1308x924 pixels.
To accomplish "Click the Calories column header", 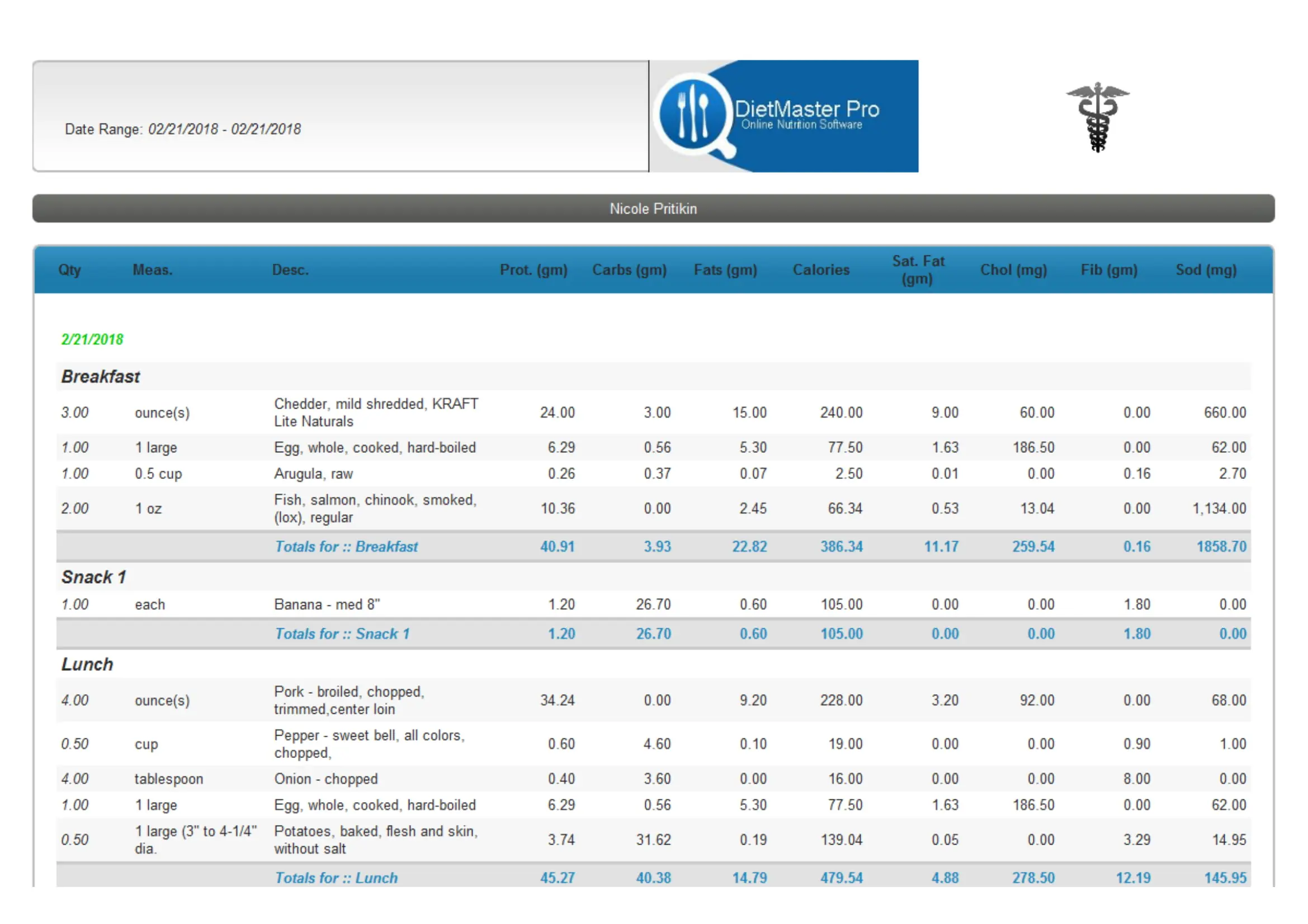I will (820, 270).
